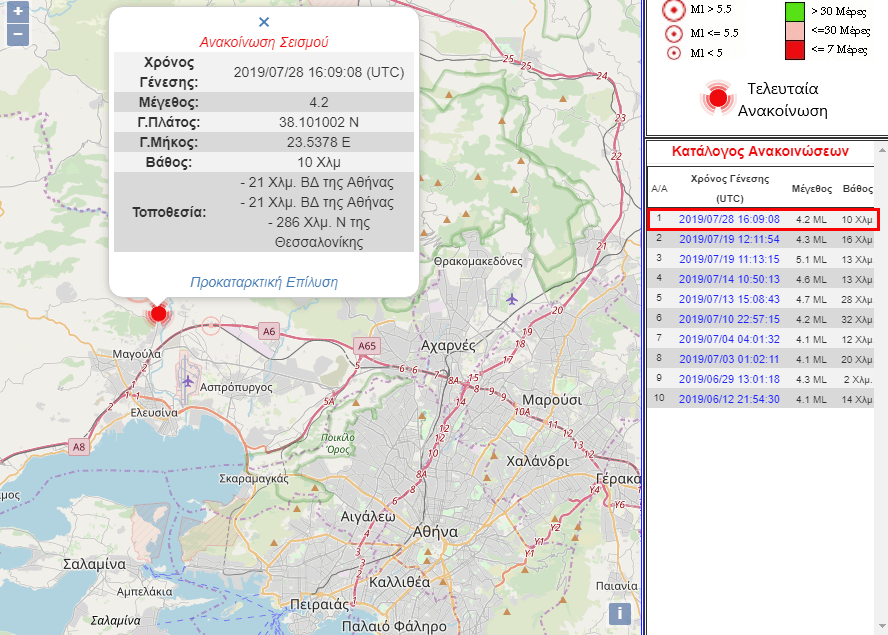
Task: Click the airport icon near Ασπρόπυργος
Action: [189, 380]
